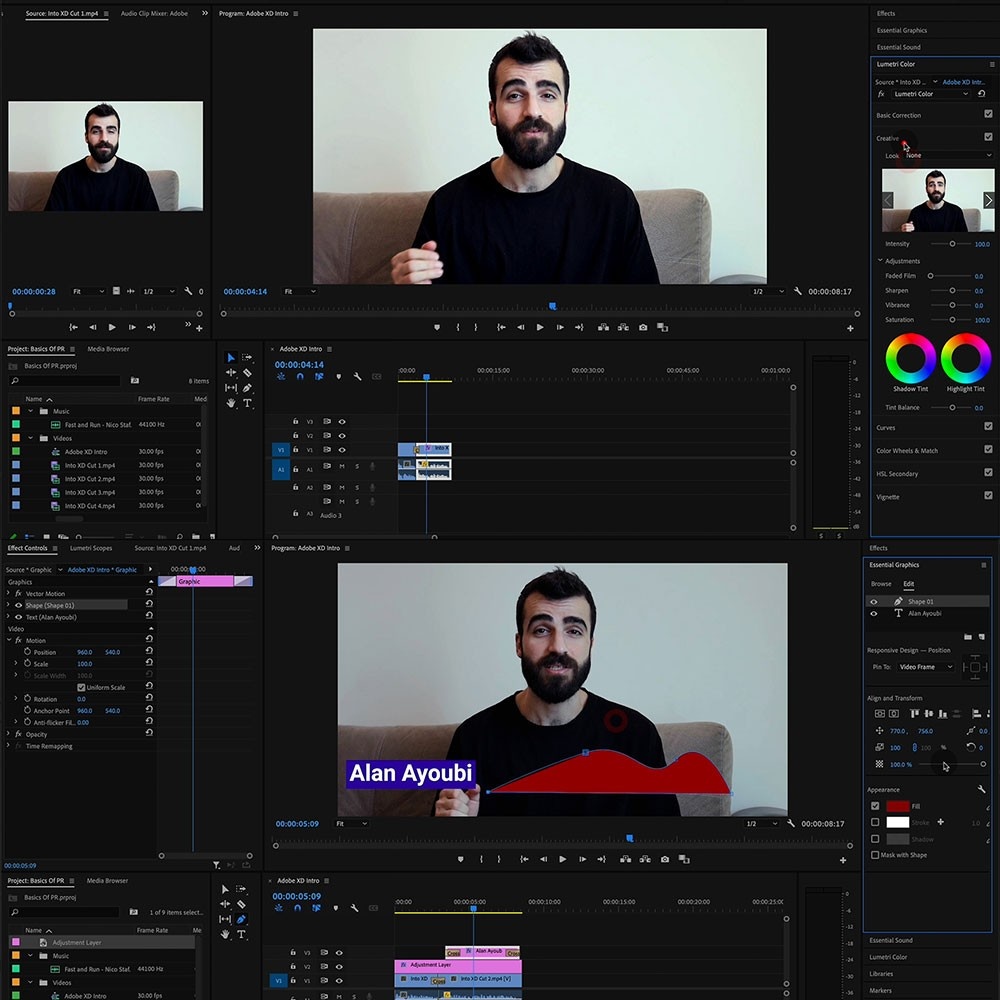Screen dimensions: 1000x1000
Task: Open wrench display settings in 00:00:04:14 timeline
Action: [x=357, y=376]
